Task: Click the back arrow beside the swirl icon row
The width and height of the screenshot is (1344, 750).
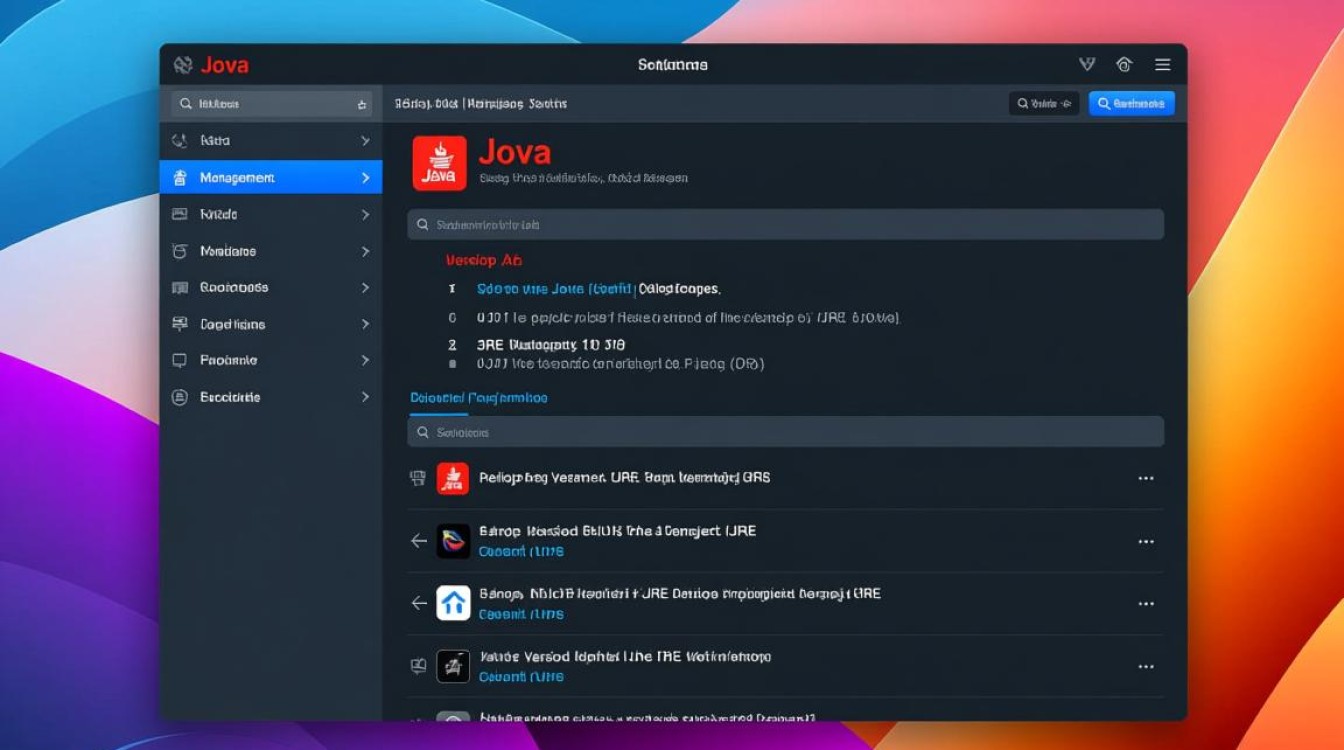Action: [419, 541]
